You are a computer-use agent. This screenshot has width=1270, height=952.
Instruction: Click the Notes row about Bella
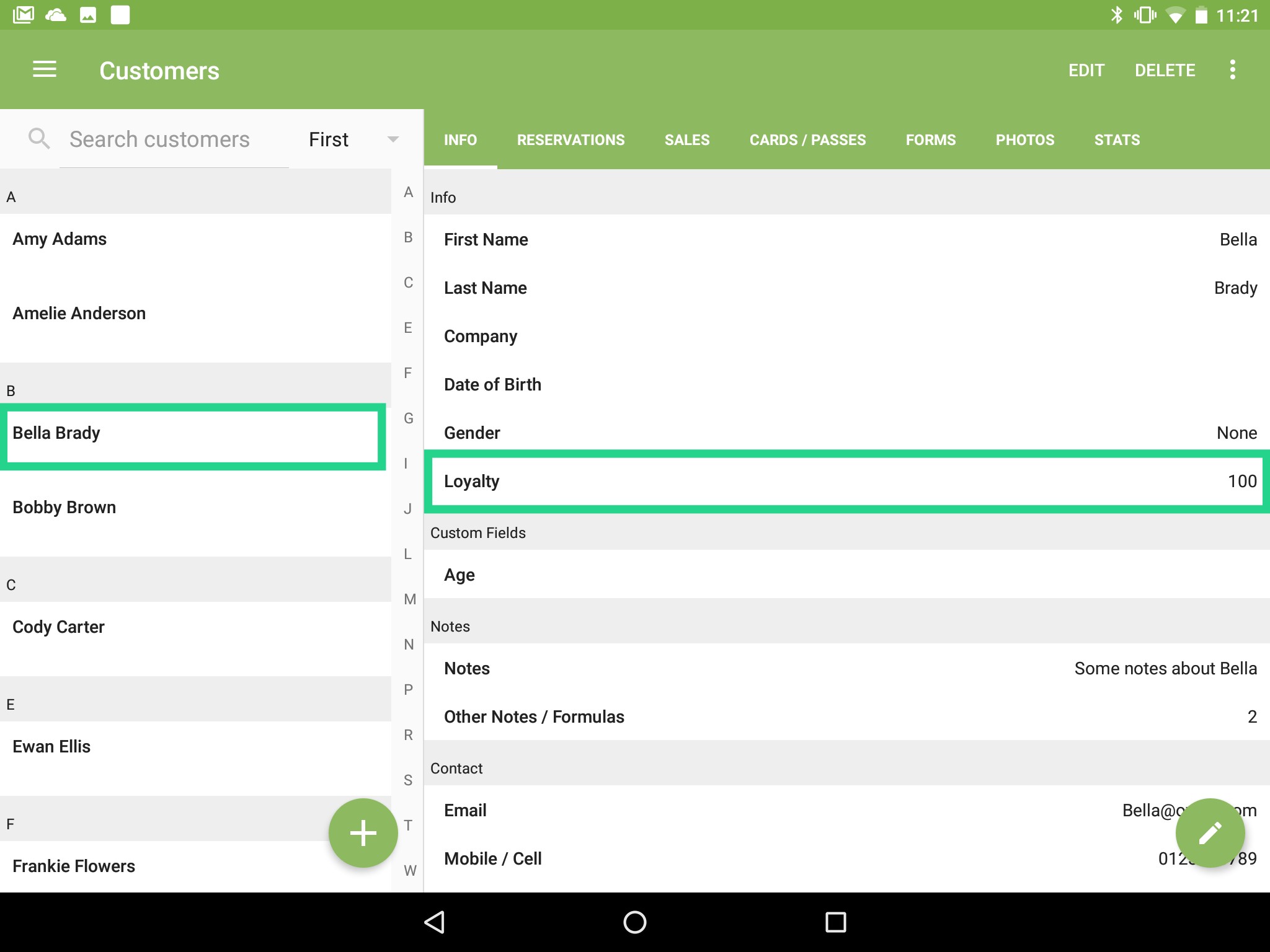click(847, 668)
